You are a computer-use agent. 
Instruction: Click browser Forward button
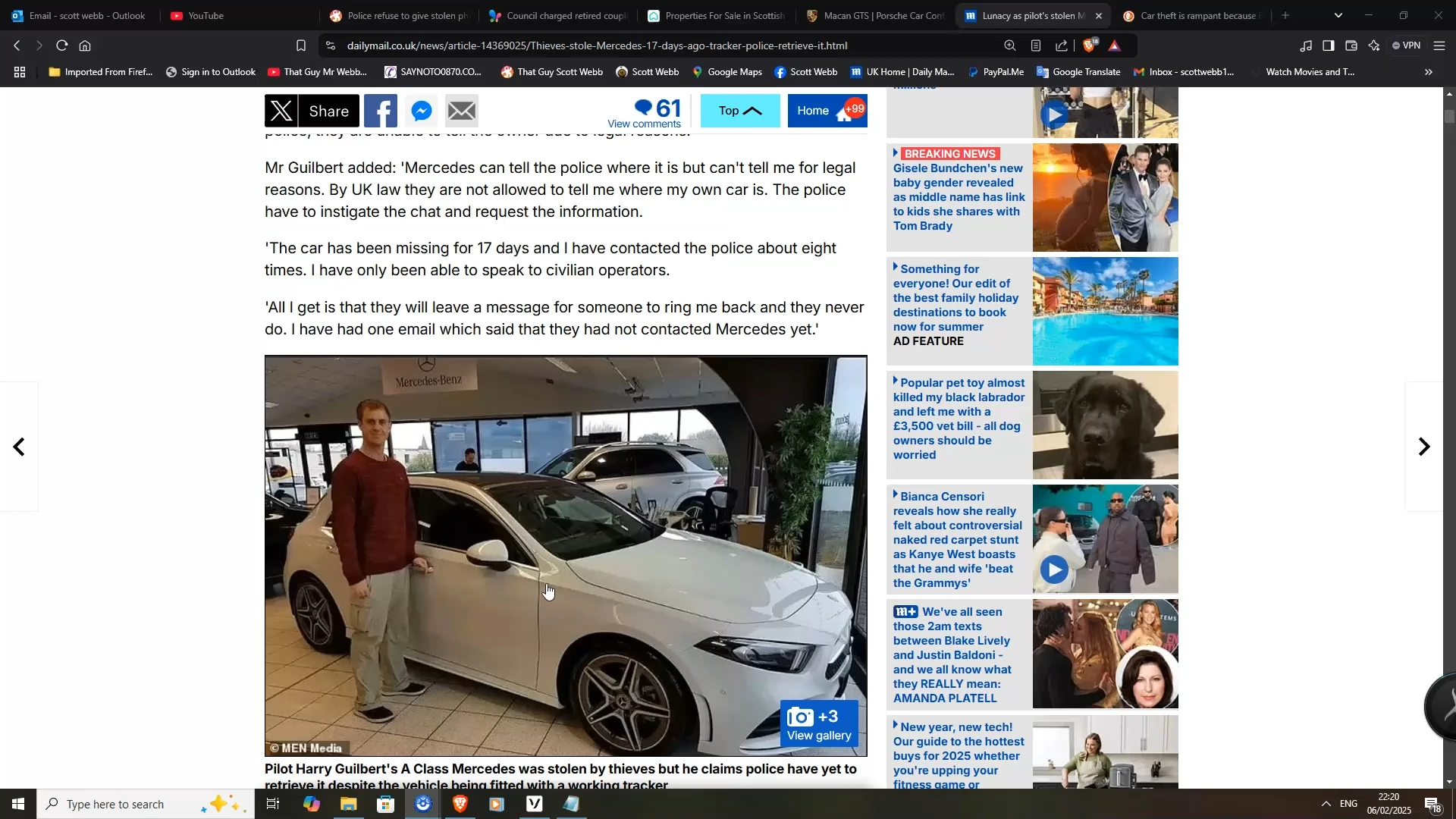(39, 45)
